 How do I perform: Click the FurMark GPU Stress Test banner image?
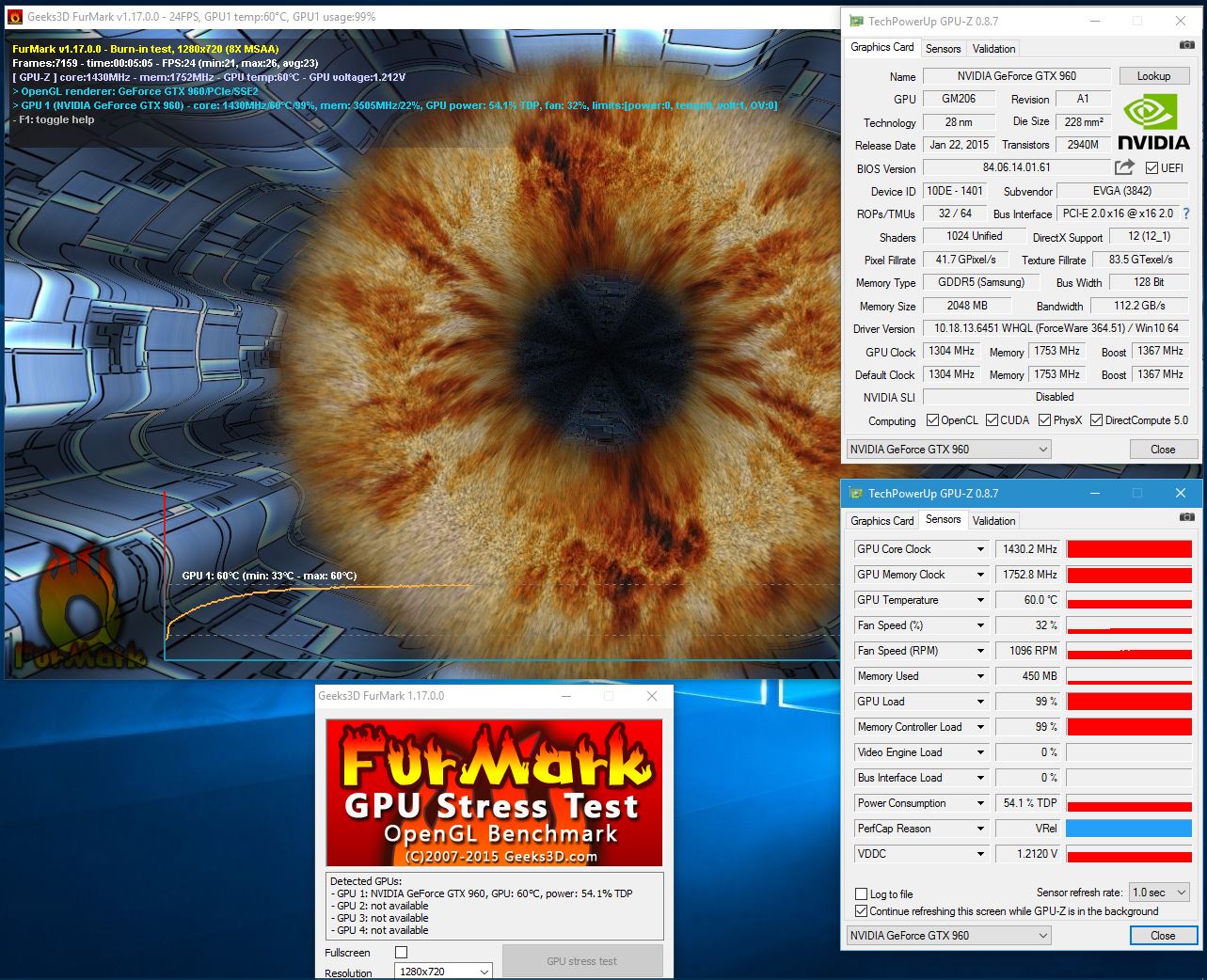[x=494, y=793]
